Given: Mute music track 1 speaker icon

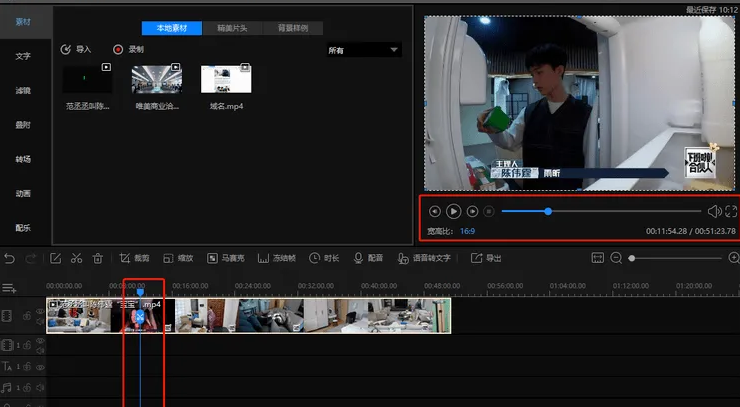Looking at the screenshot, I should 40,388.
